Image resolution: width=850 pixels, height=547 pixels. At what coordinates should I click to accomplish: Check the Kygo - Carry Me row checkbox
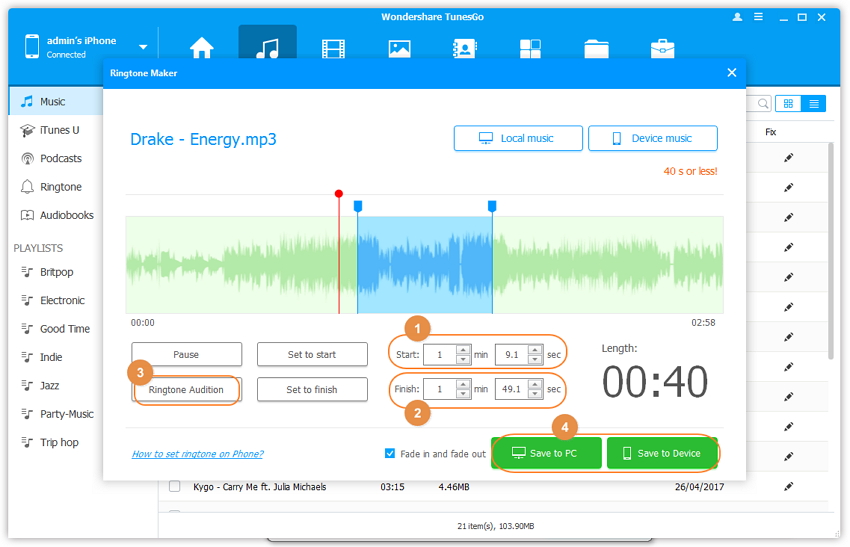[x=174, y=487]
